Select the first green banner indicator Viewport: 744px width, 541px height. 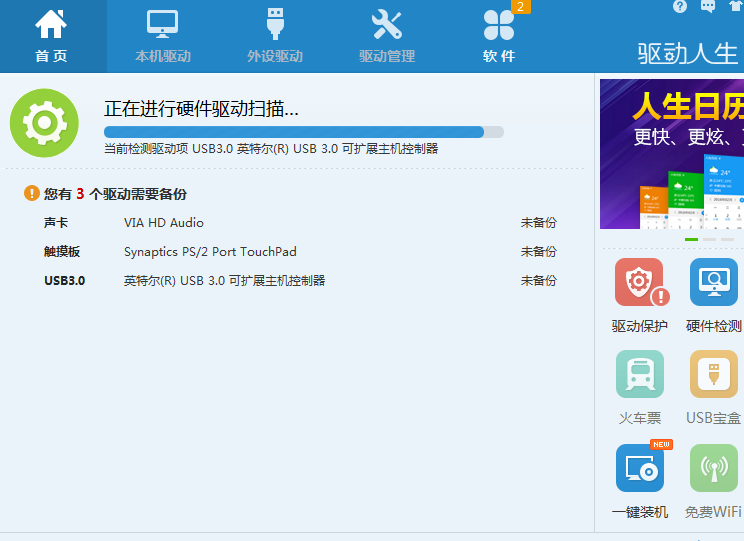point(691,240)
